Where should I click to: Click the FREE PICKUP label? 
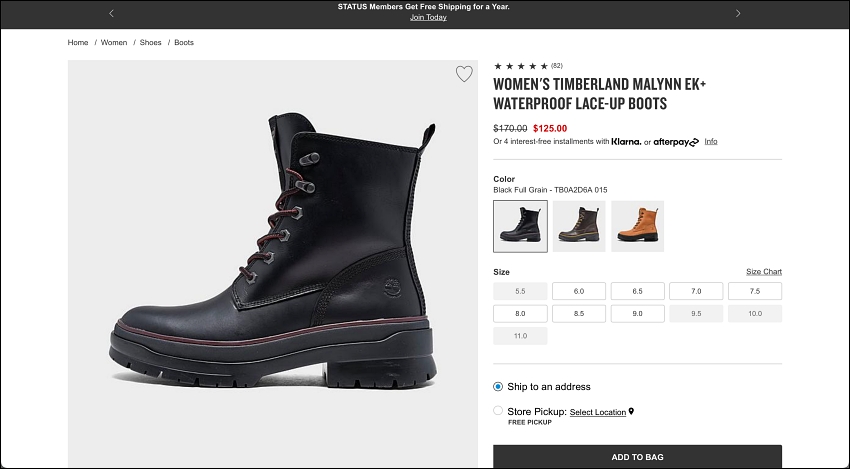[x=530, y=422]
